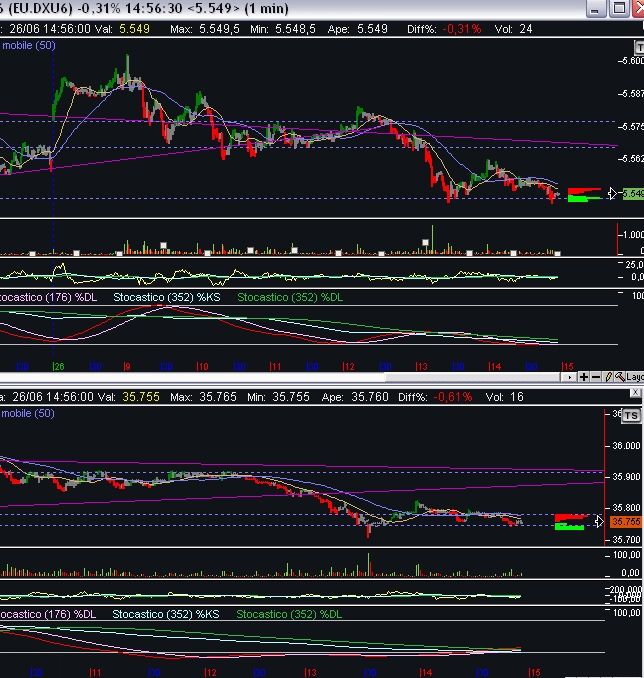Click the red '15' hour marker on the upper time axis
The height and width of the screenshot is (678, 644).
(x=567, y=367)
